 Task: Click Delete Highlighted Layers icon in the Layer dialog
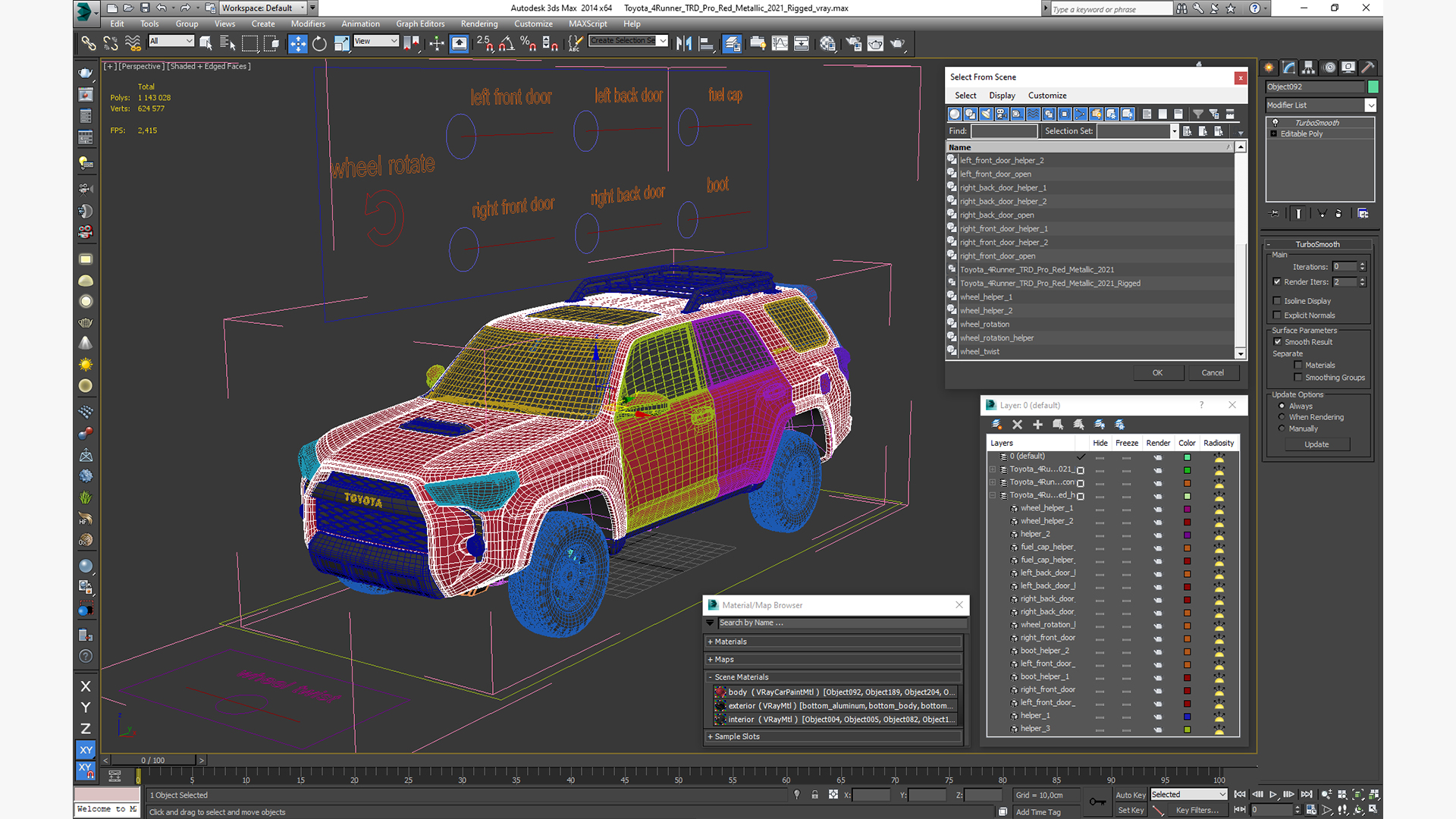[1017, 425]
